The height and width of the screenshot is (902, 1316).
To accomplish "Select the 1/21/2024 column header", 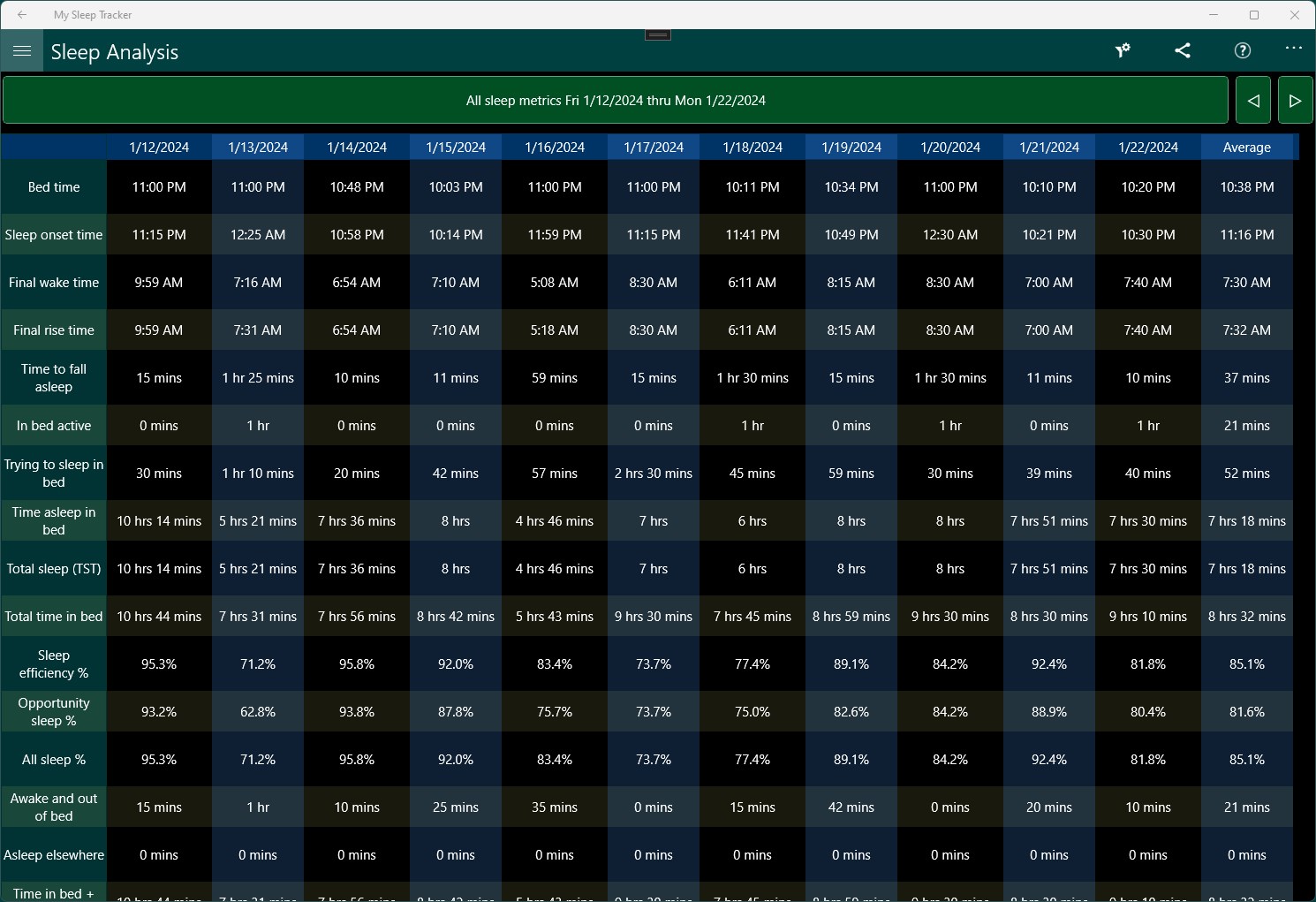I will click(x=1049, y=148).
